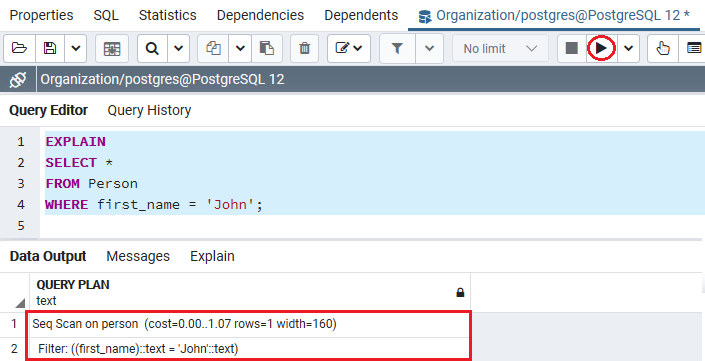Viewport: 705px width, 361px height.
Task: Click the Copy icon in toolbar
Action: (x=213, y=48)
